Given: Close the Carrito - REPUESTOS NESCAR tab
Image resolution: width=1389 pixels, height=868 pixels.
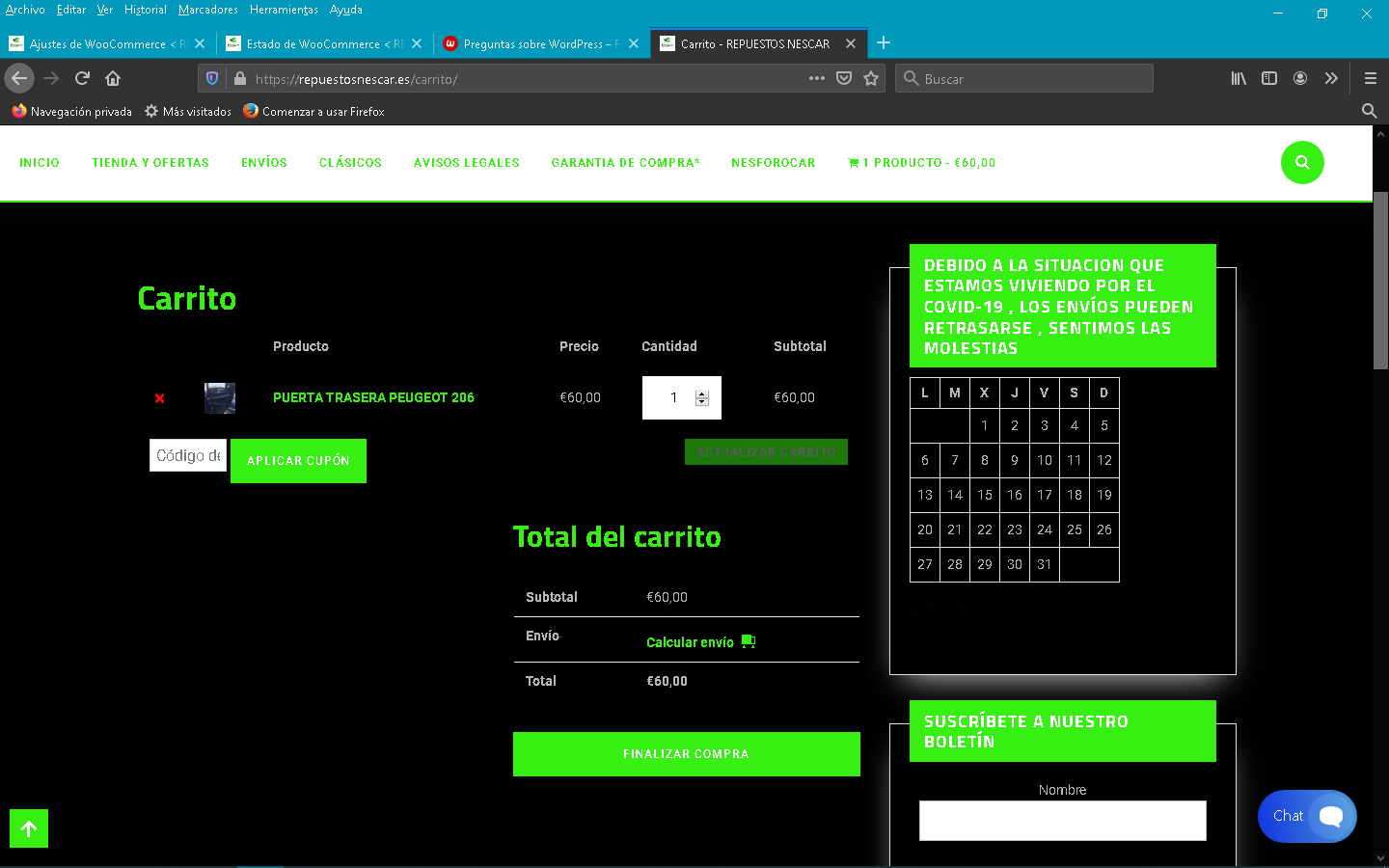Looking at the screenshot, I should tap(851, 43).
